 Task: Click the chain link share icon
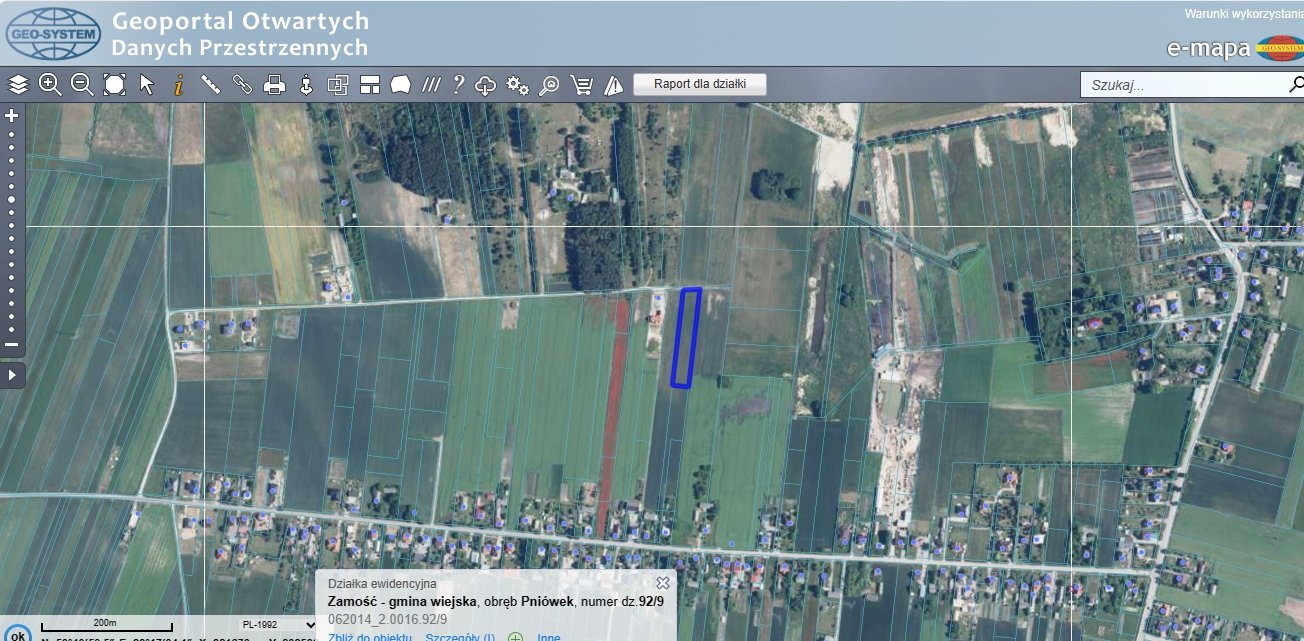click(x=242, y=84)
